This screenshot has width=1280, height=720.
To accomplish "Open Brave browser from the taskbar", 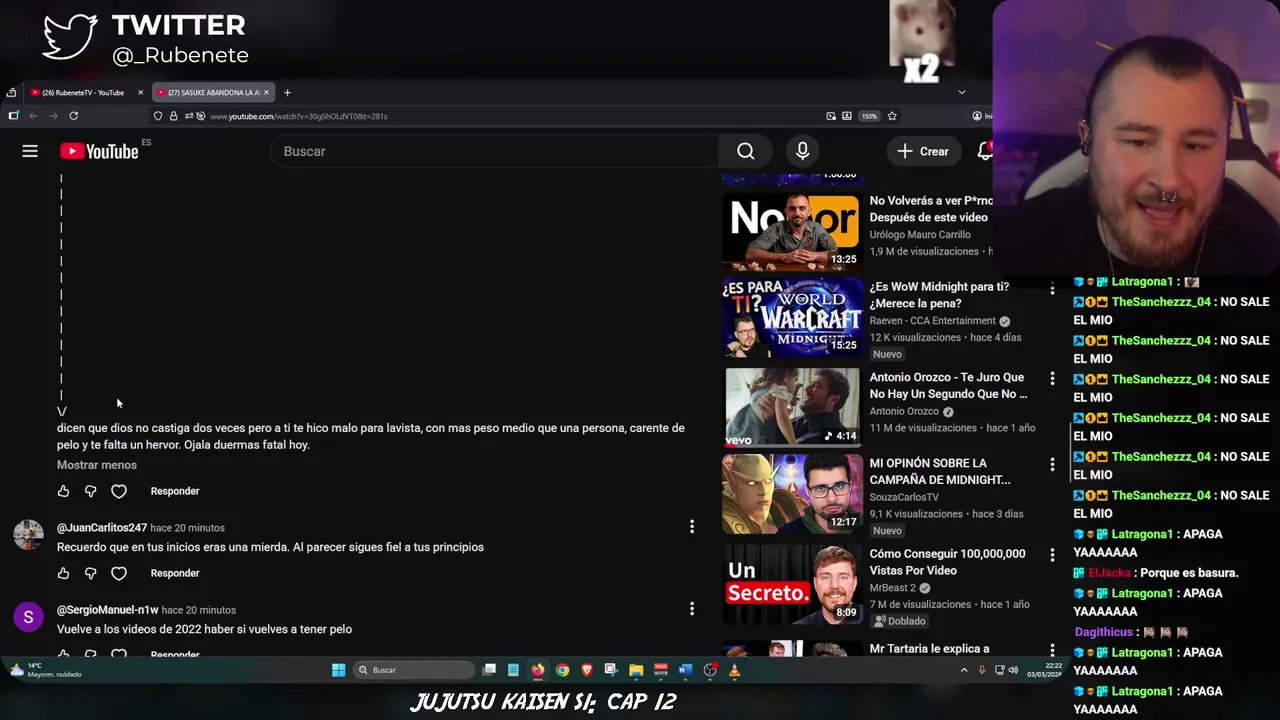I will [586, 670].
